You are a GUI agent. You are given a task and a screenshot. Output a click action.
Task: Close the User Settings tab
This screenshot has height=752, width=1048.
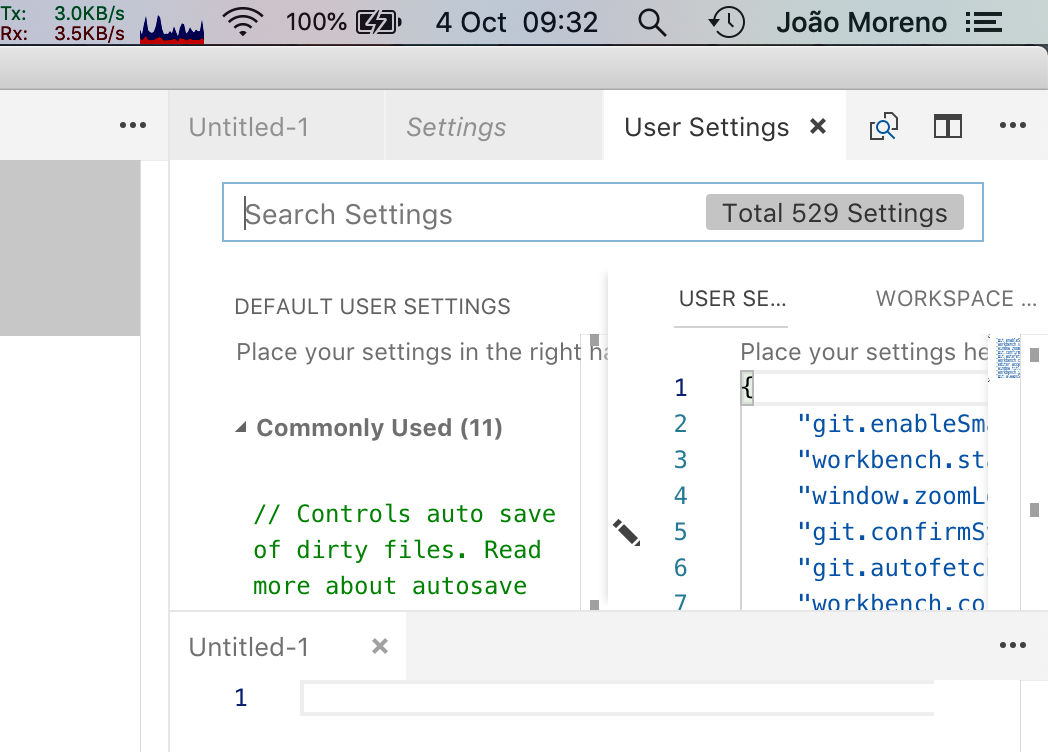click(818, 126)
